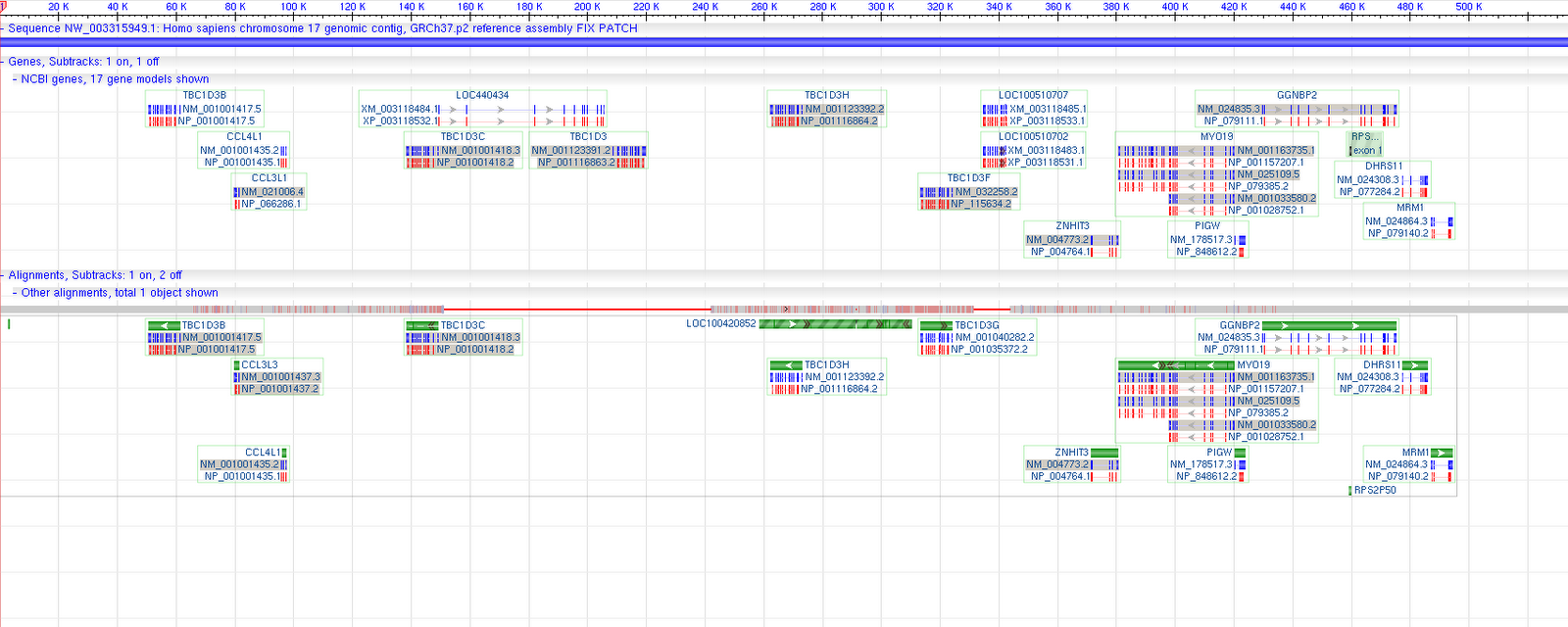This screenshot has height=627, width=1568.
Task: Select the CCL3L3 gene label
Action: pos(260,364)
